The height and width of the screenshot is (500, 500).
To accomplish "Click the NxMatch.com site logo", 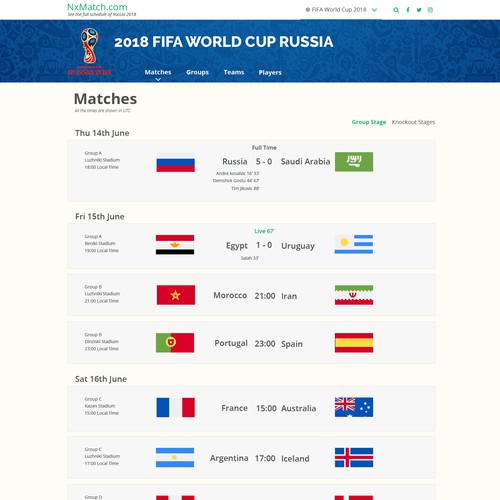I will pyautogui.click(x=97, y=7).
